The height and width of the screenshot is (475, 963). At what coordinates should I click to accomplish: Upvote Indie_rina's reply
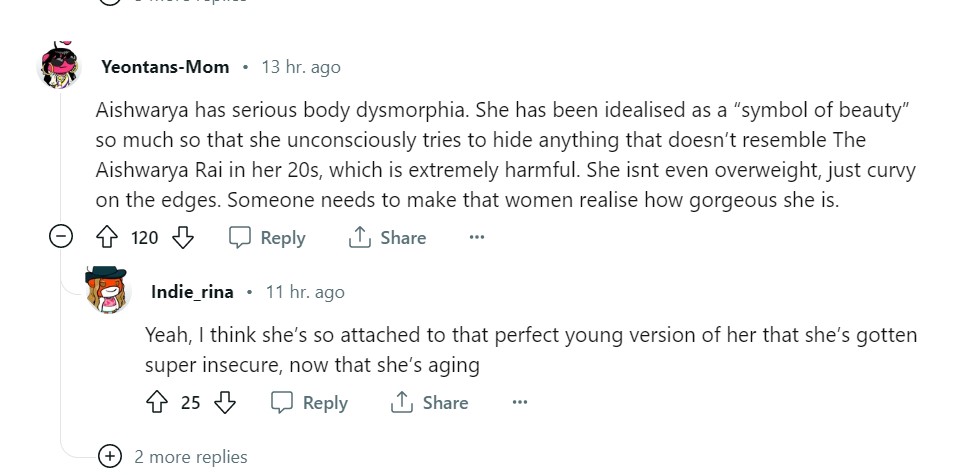coord(157,403)
